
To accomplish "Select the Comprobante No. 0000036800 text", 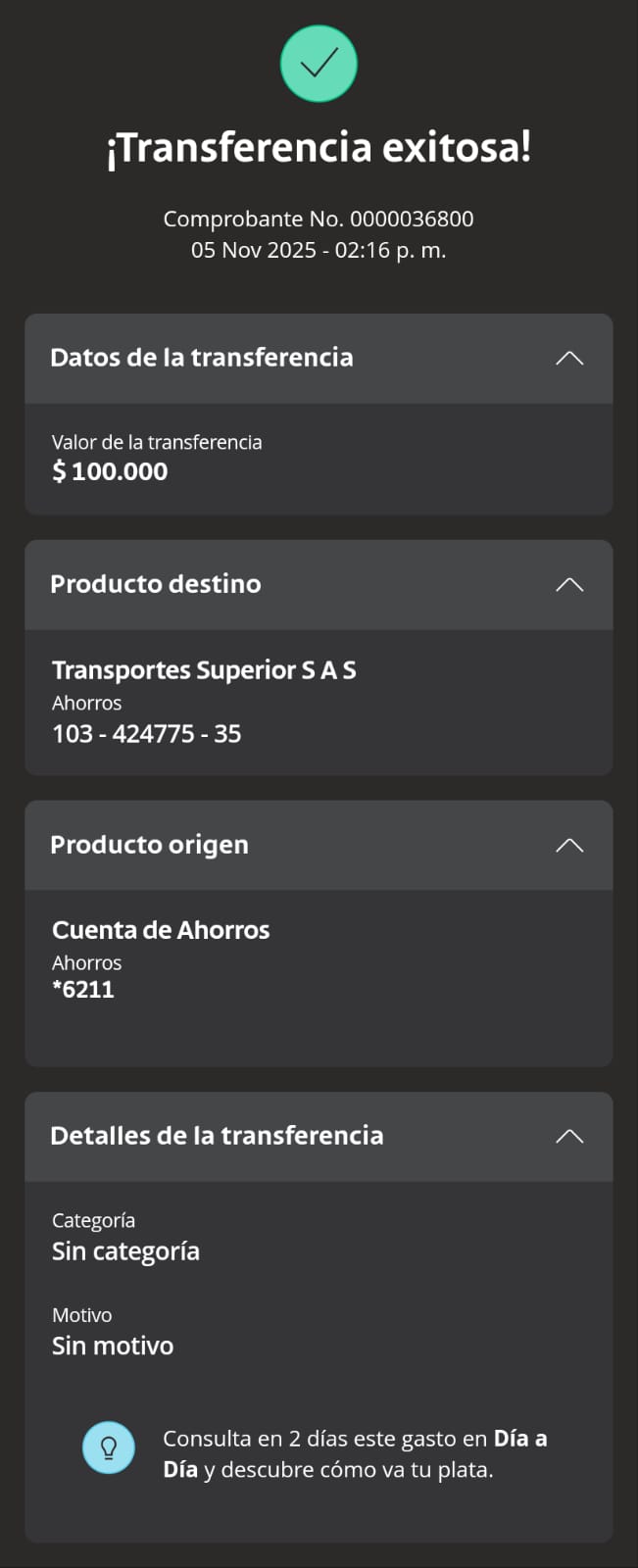I will [319, 219].
